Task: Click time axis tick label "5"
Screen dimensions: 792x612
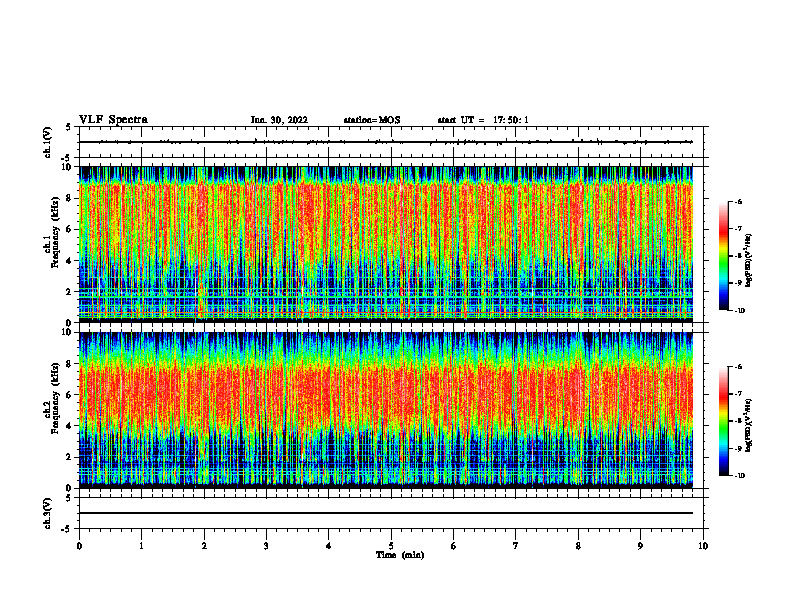Action: (x=391, y=546)
